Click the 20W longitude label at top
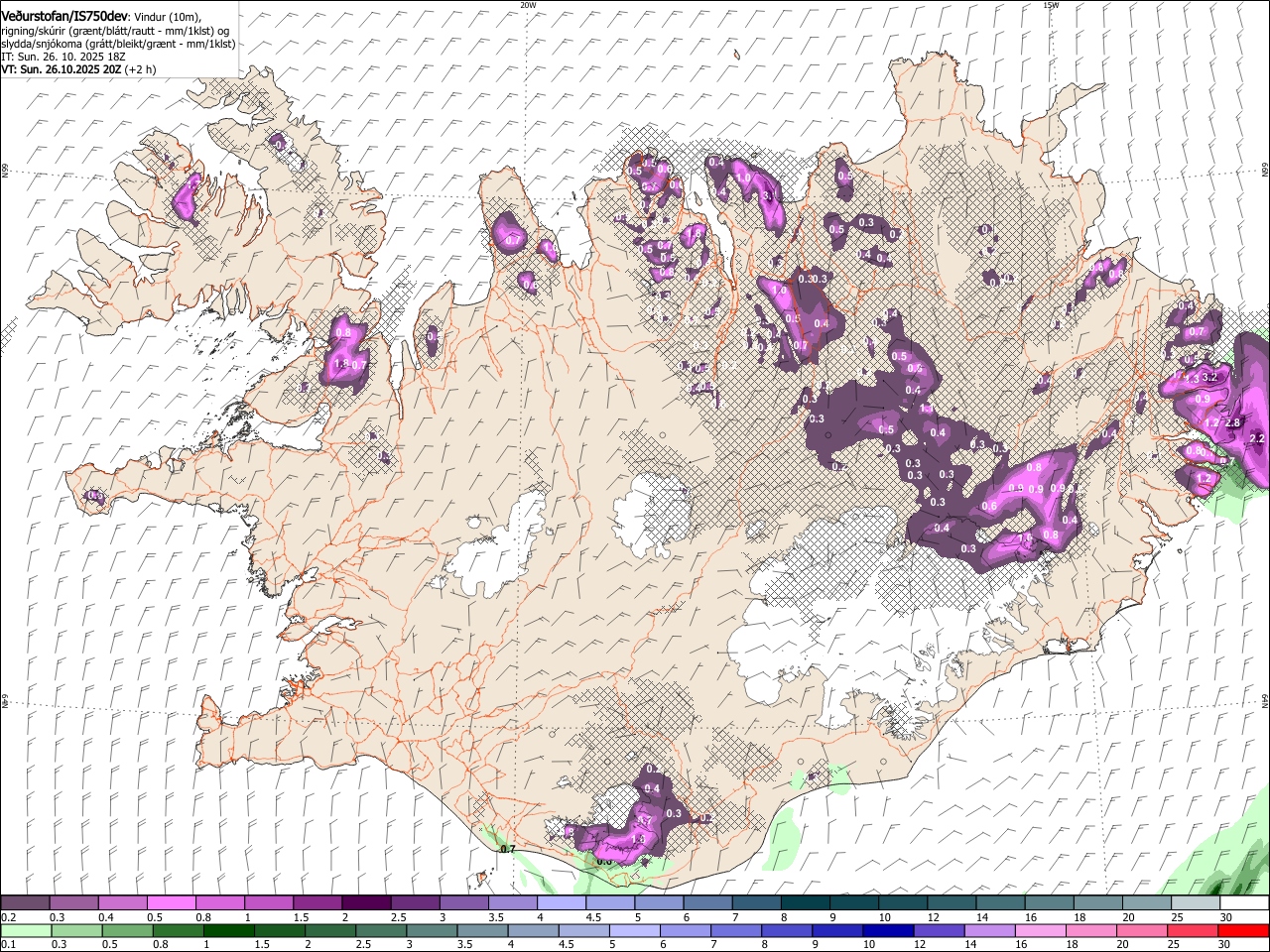The image size is (1270, 952). click(528, 4)
